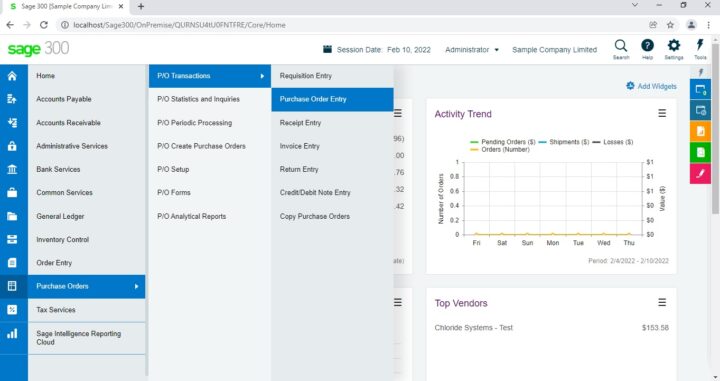This screenshot has width=720, height=381.
Task: Bookmark the page with star icon
Action: pyautogui.click(x=670, y=25)
